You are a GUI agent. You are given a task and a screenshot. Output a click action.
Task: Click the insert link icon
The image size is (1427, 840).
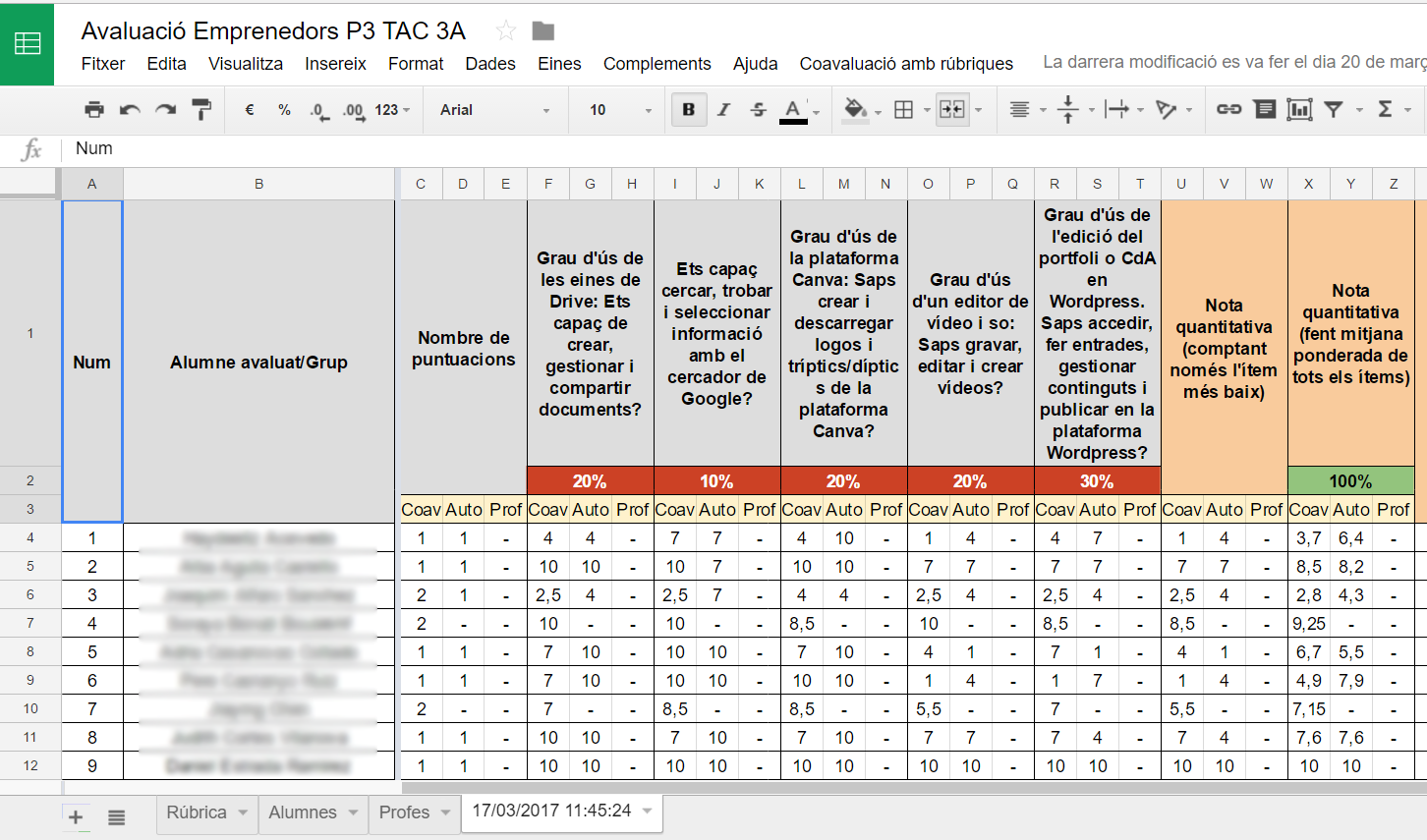[1228, 109]
